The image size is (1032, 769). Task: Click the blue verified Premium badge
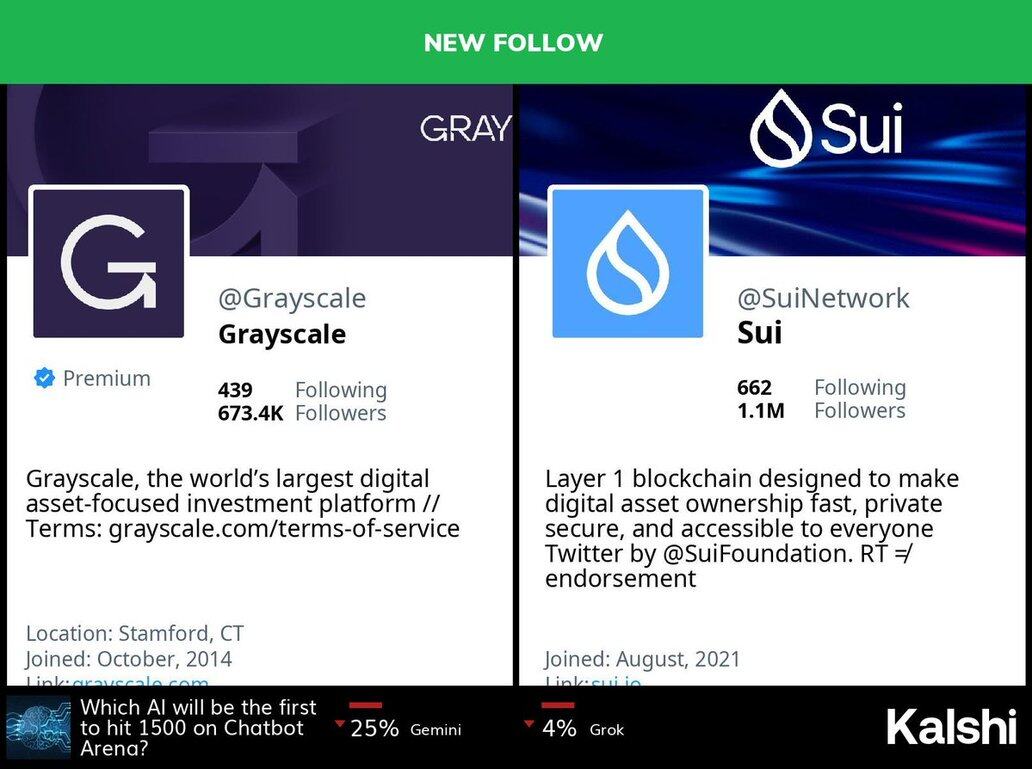[44, 378]
